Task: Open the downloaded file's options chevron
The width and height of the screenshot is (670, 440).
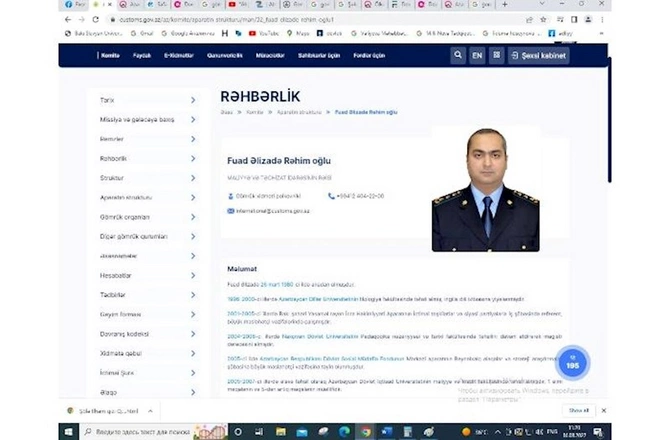Action: pyautogui.click(x=150, y=411)
